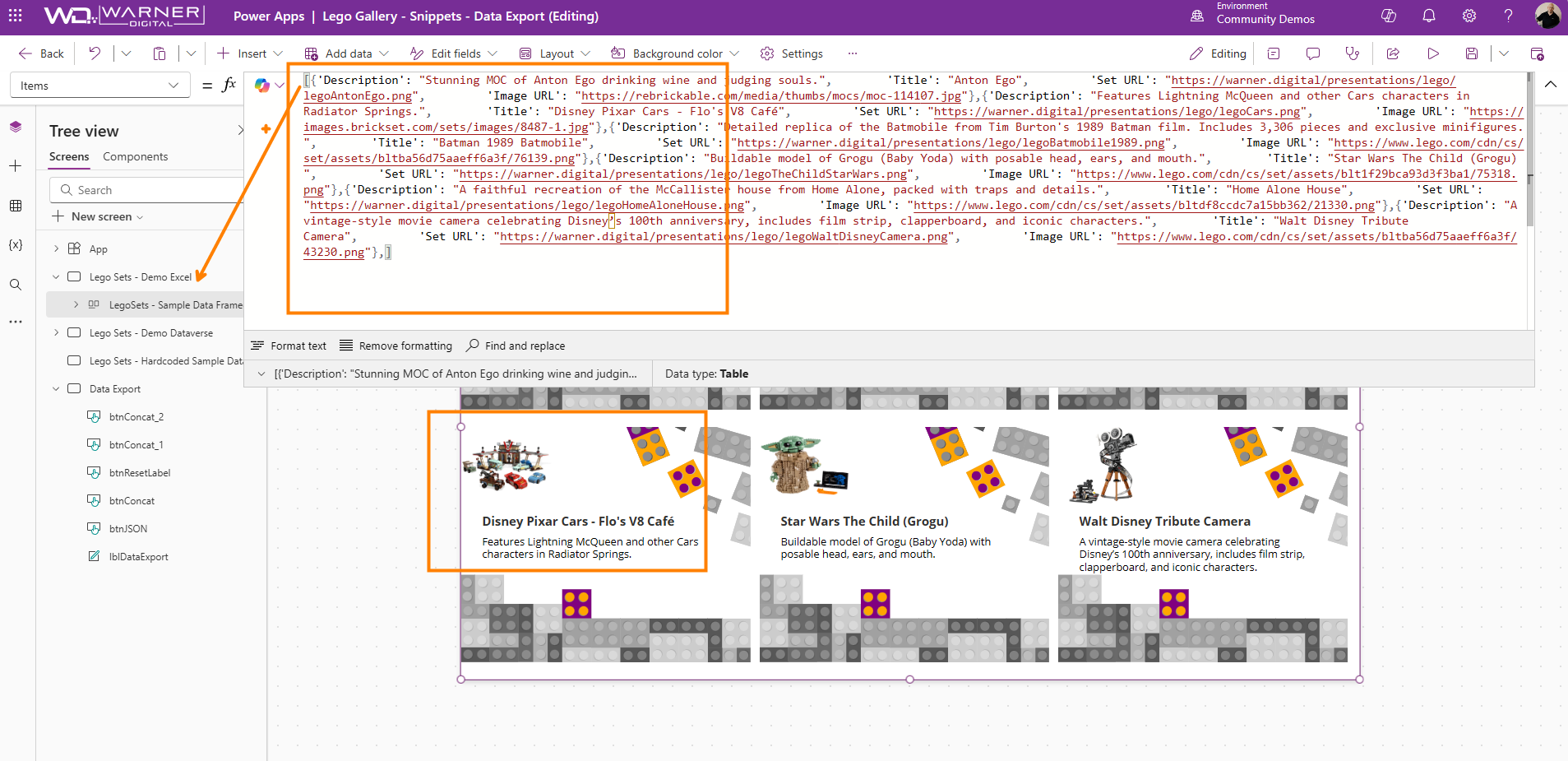Viewport: 1568px width, 761px height.
Task: Open the comments icon in toolbar
Action: tap(1313, 53)
